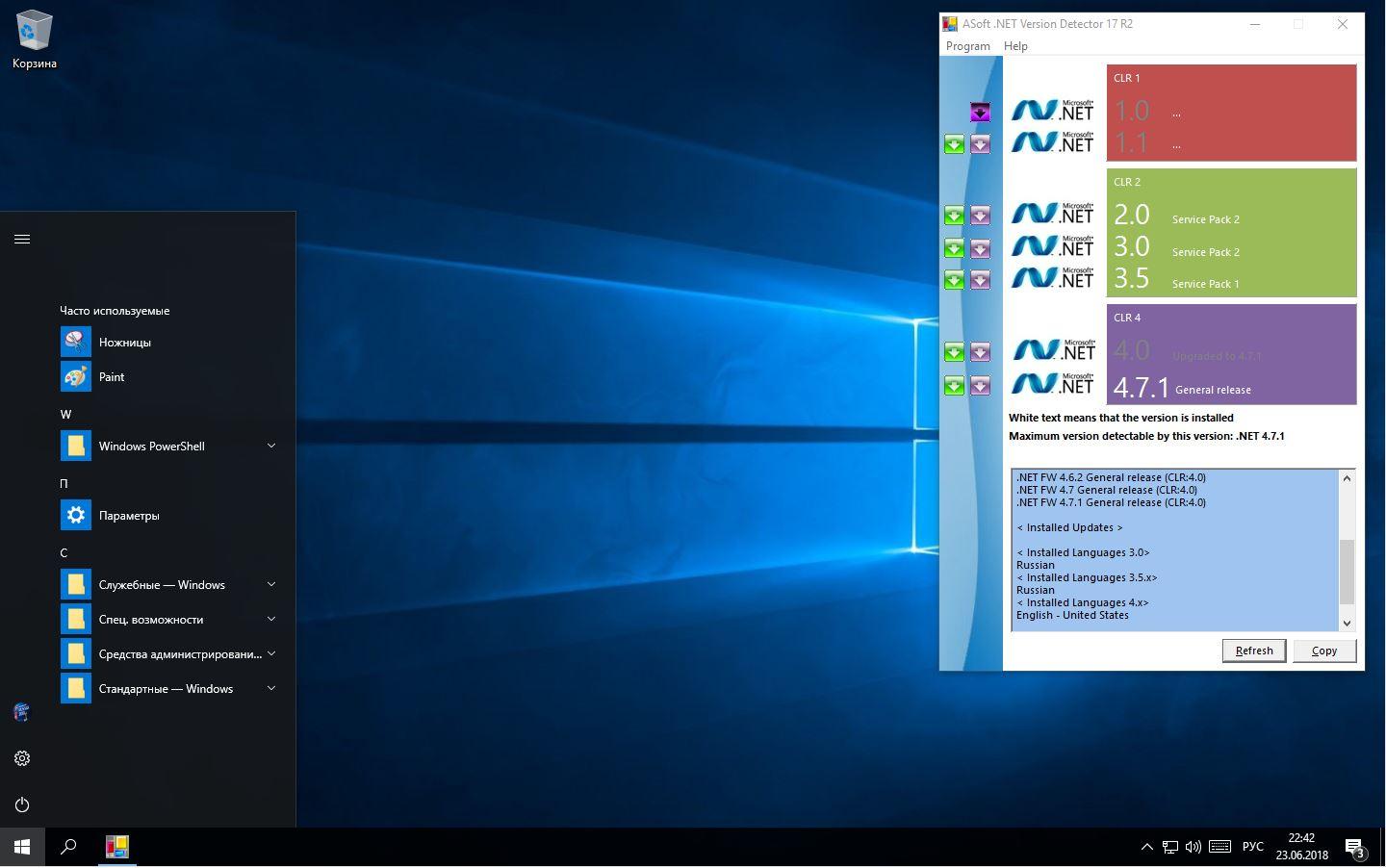Launch Paint from the Start menu
The width and height of the screenshot is (1386, 868).
pyautogui.click(x=168, y=376)
